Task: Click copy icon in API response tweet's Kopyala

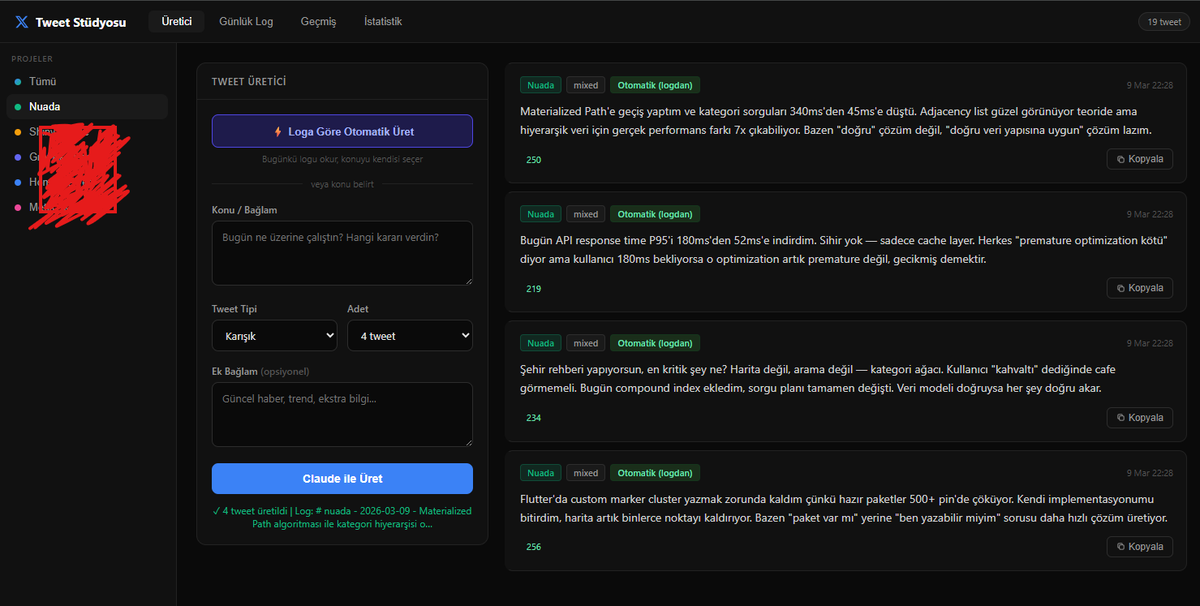Action: [x=1121, y=288]
